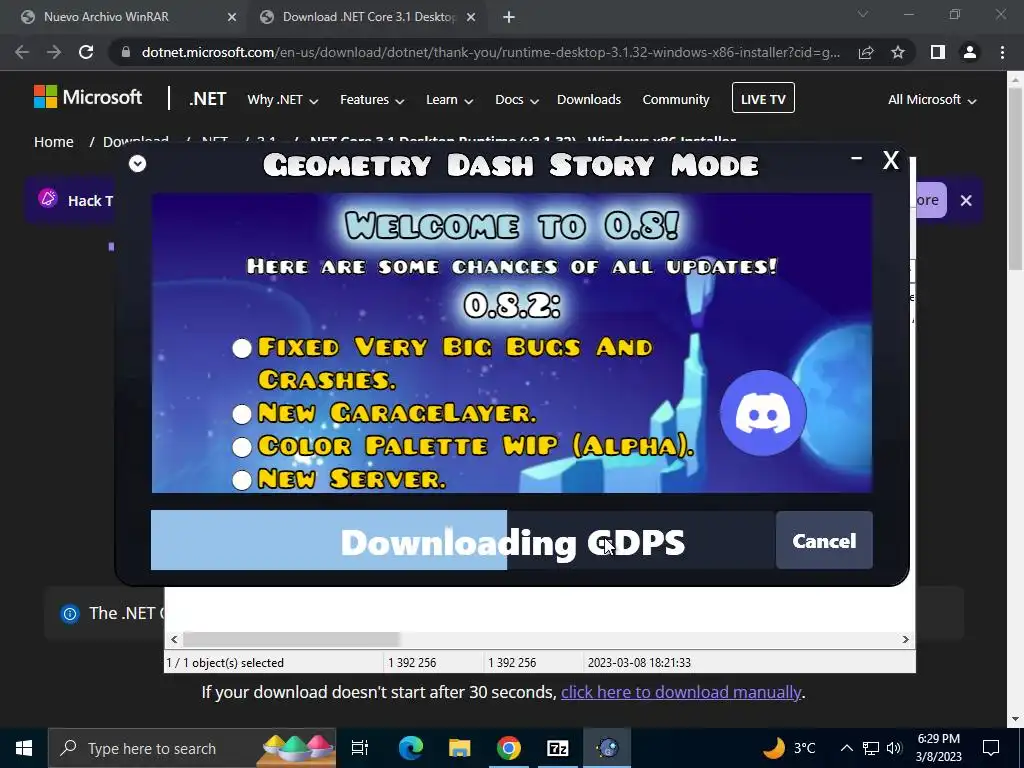
Task: Click the Microsoft logo
Action: (88, 97)
